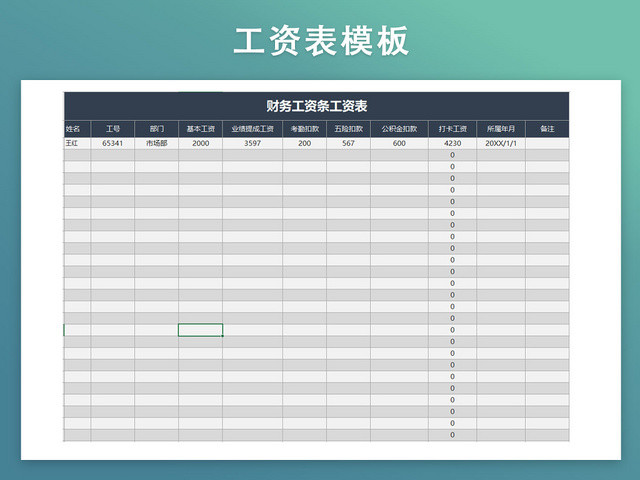The width and height of the screenshot is (640, 480).
Task: Click the cell containing 王红
Action: [x=77, y=143]
